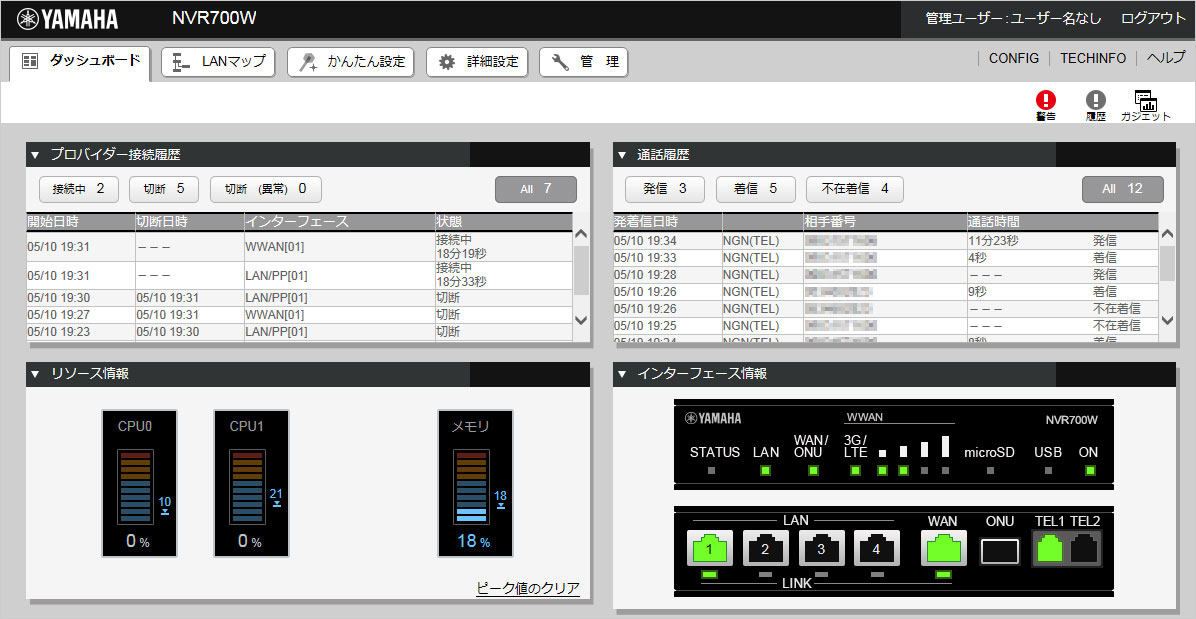Select the WWAN[01] 接続中 row
Viewport: 1196px width, 619px height.
[x=299, y=247]
